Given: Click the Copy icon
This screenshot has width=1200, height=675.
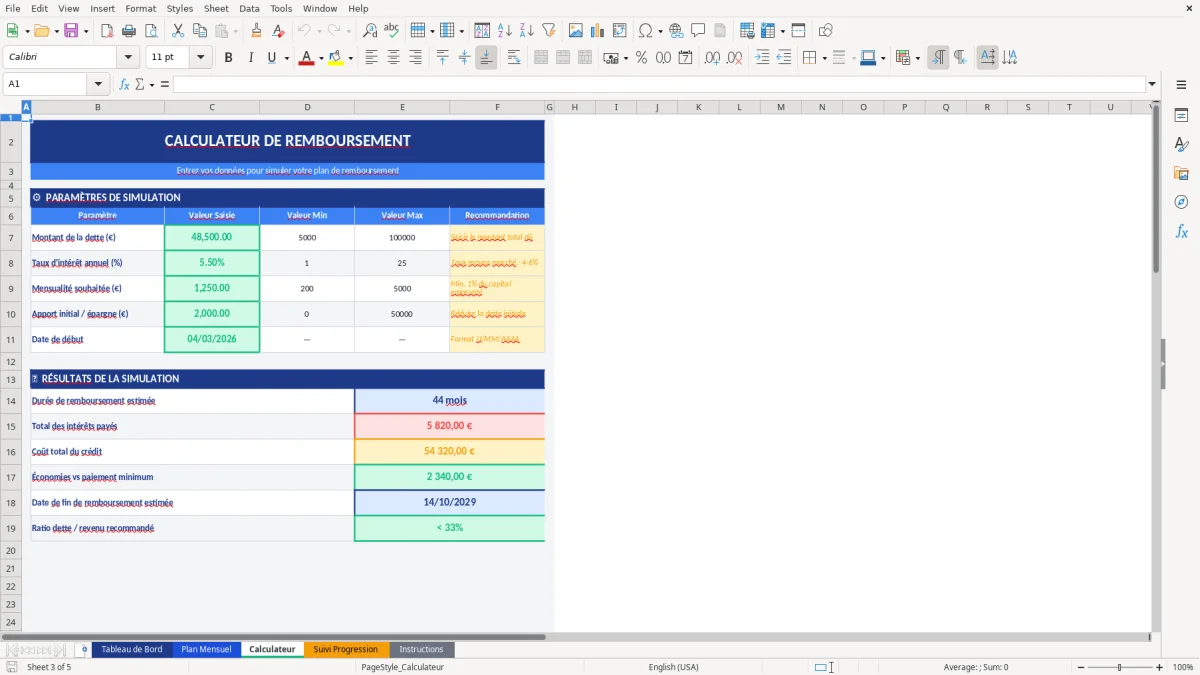Looking at the screenshot, I should [198, 30].
